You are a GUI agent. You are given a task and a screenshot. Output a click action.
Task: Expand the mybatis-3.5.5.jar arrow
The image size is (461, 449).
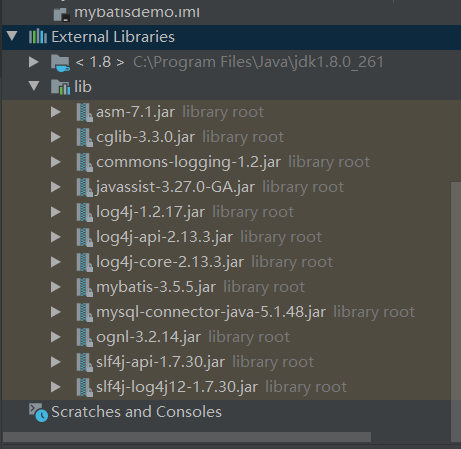pyautogui.click(x=56, y=287)
